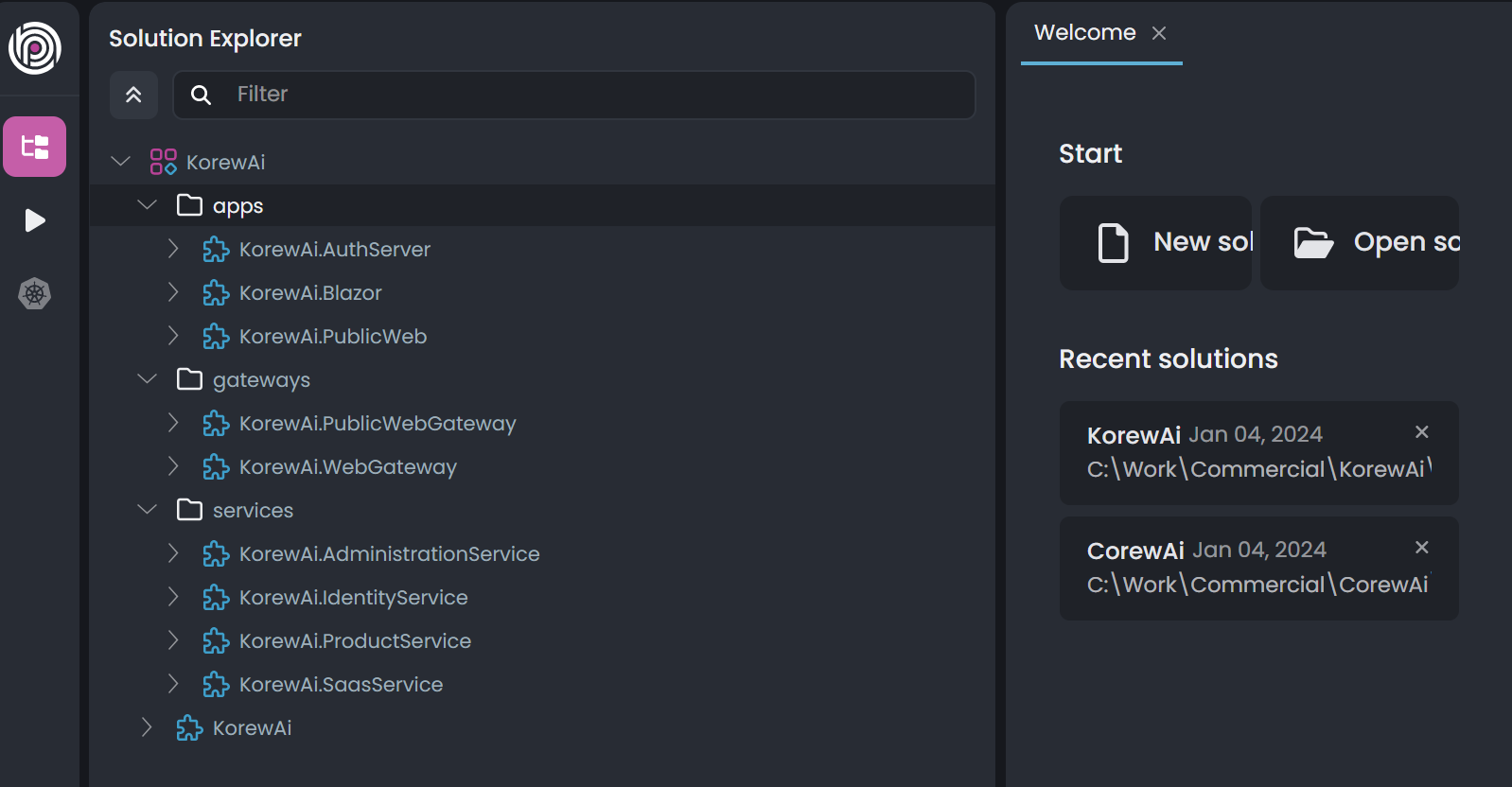Click the KorewAi.Blazor module puzzle icon
Screen dimensions: 1512x787
tap(216, 293)
